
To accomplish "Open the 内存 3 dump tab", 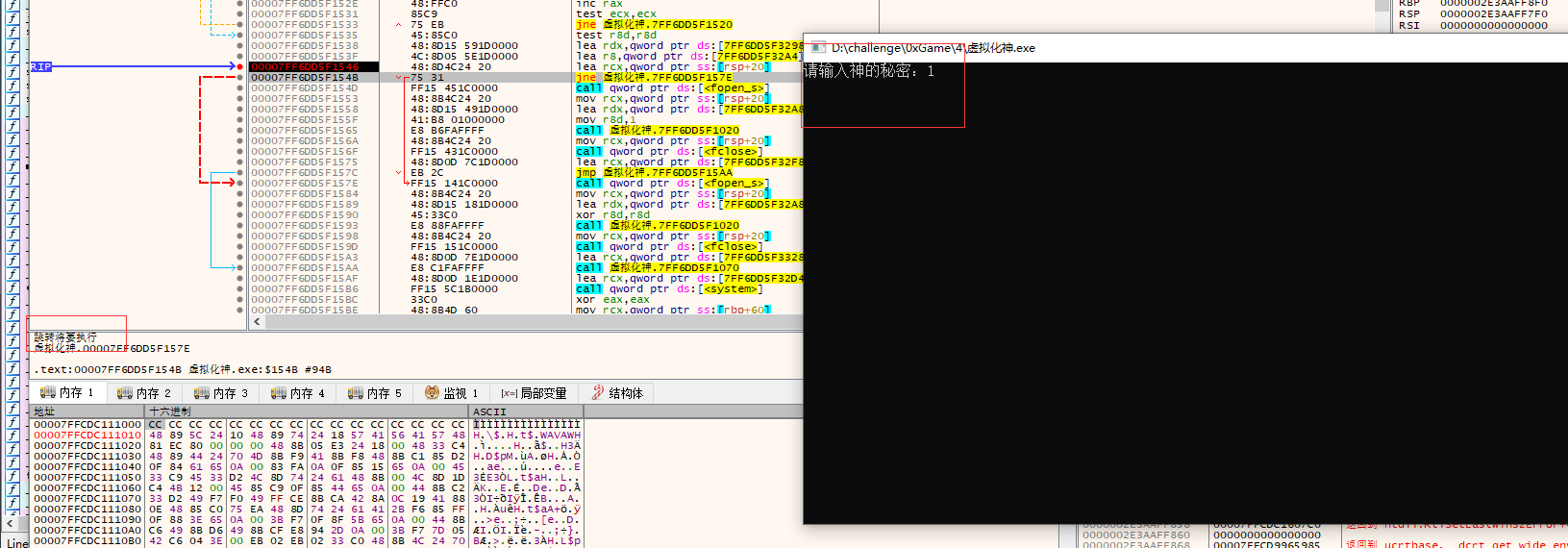I will [220, 393].
